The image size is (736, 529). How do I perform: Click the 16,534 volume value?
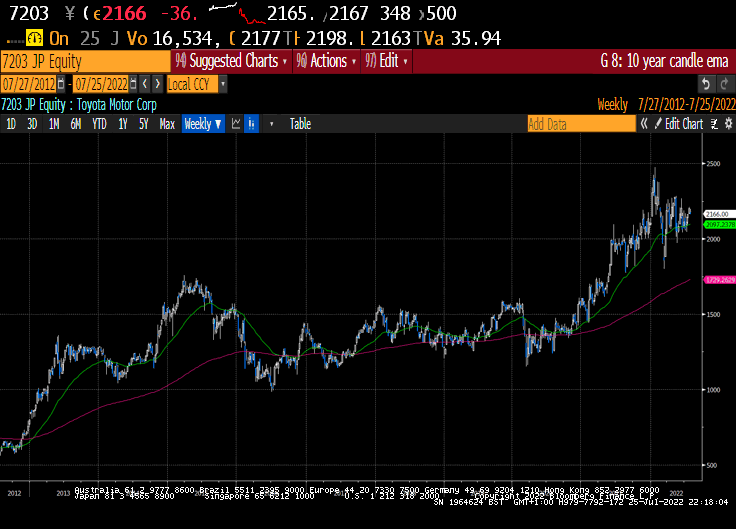(186, 38)
